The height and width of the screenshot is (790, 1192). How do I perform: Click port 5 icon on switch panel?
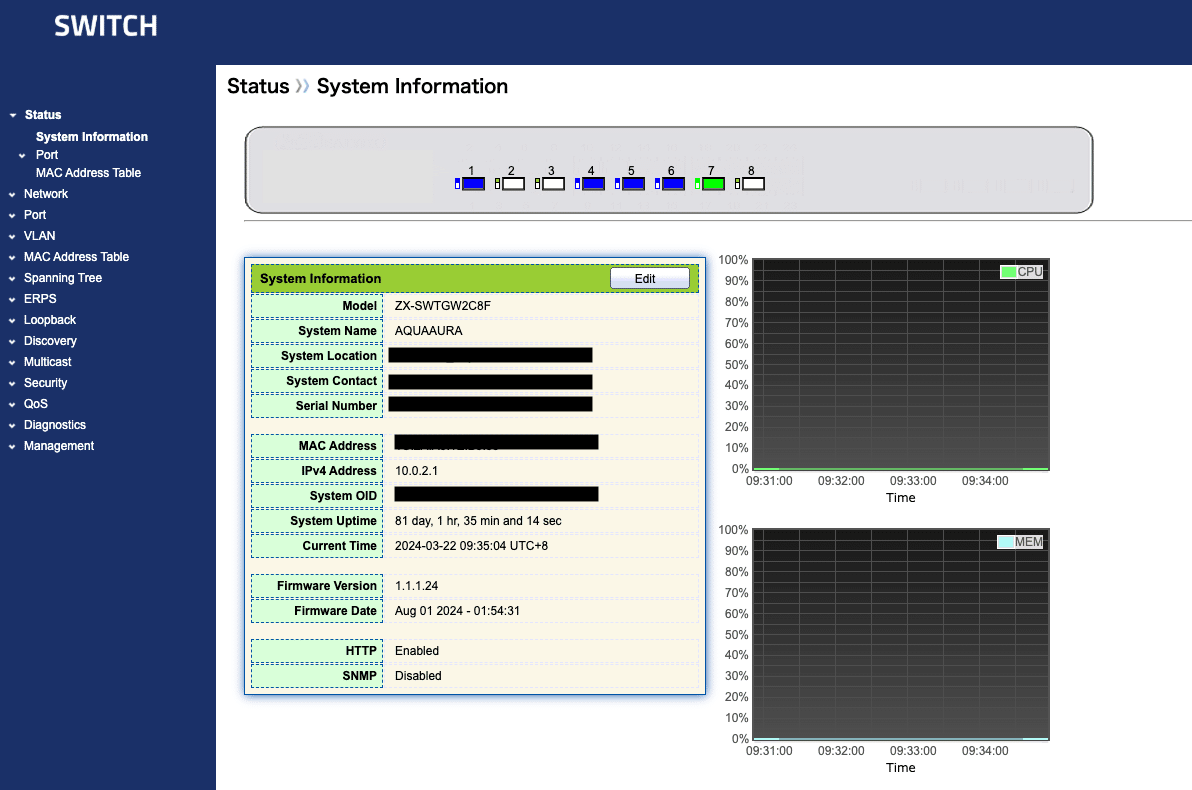(x=633, y=184)
